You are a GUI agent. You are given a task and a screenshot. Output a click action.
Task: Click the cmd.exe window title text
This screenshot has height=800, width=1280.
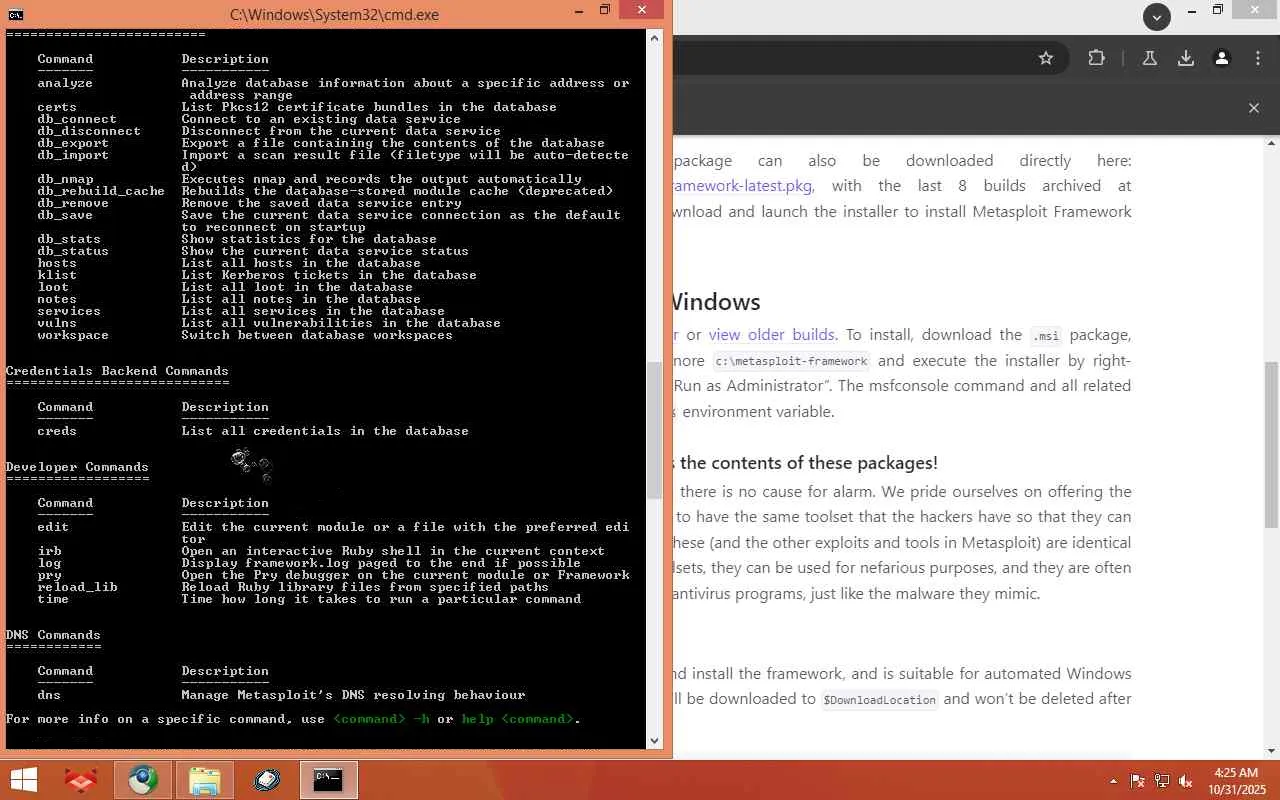(x=334, y=14)
